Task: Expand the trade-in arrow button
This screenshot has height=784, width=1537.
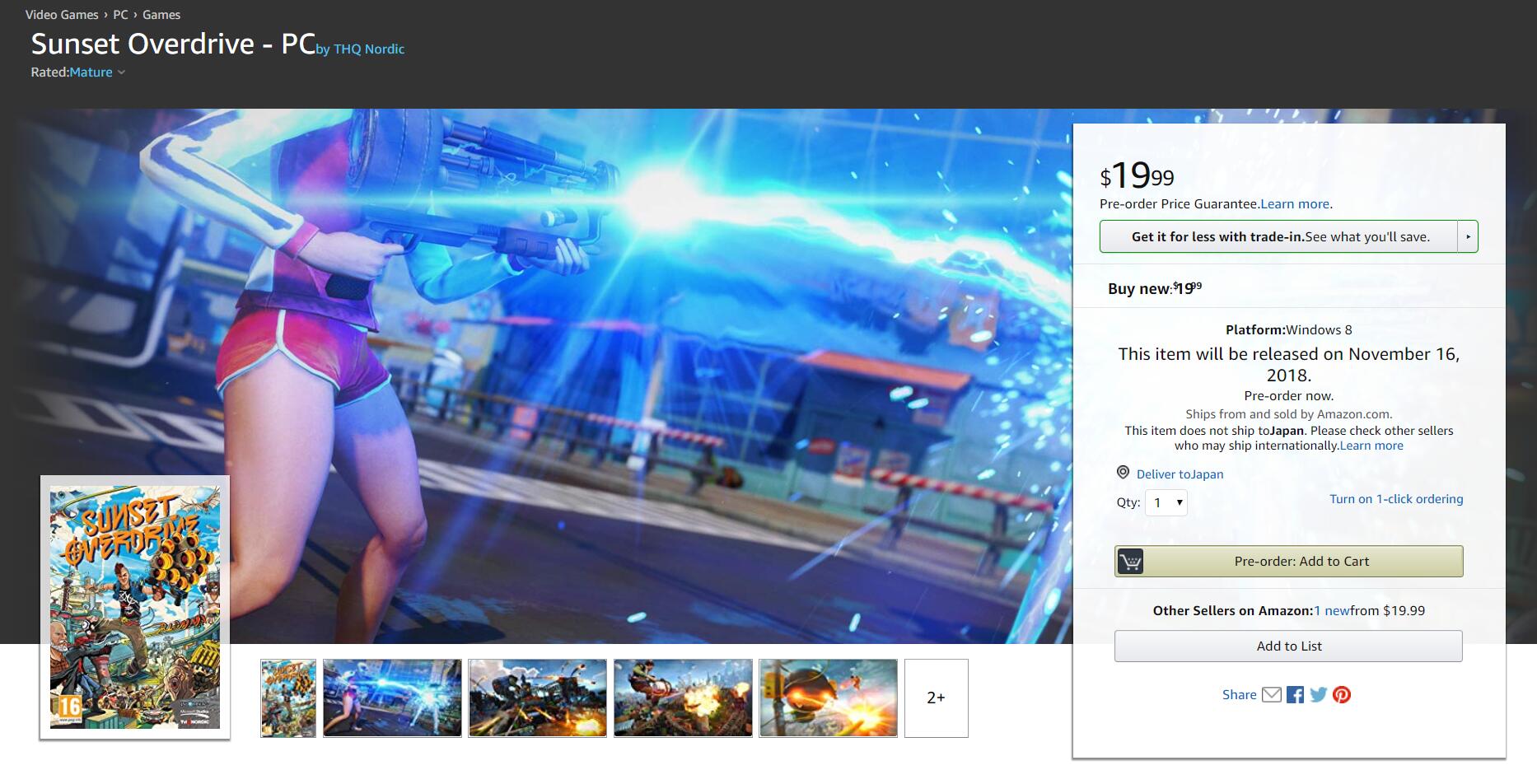Action: tap(1468, 236)
